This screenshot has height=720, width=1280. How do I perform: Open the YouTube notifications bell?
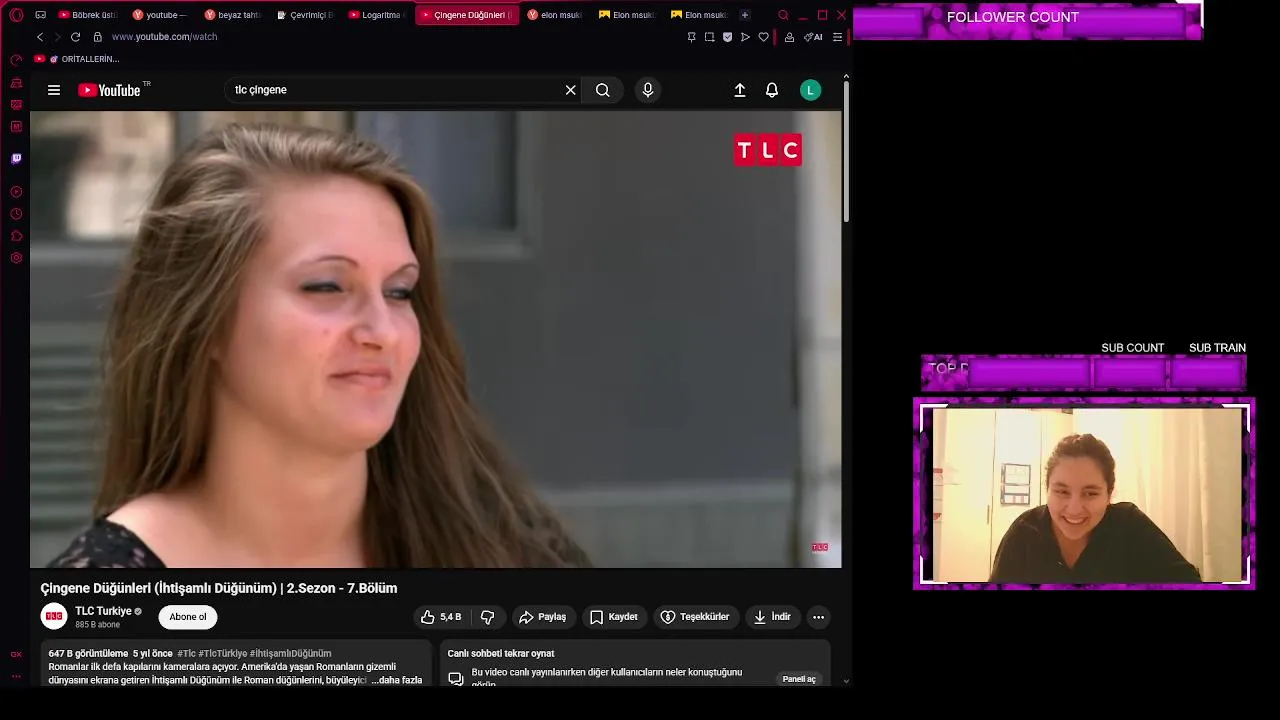click(772, 90)
